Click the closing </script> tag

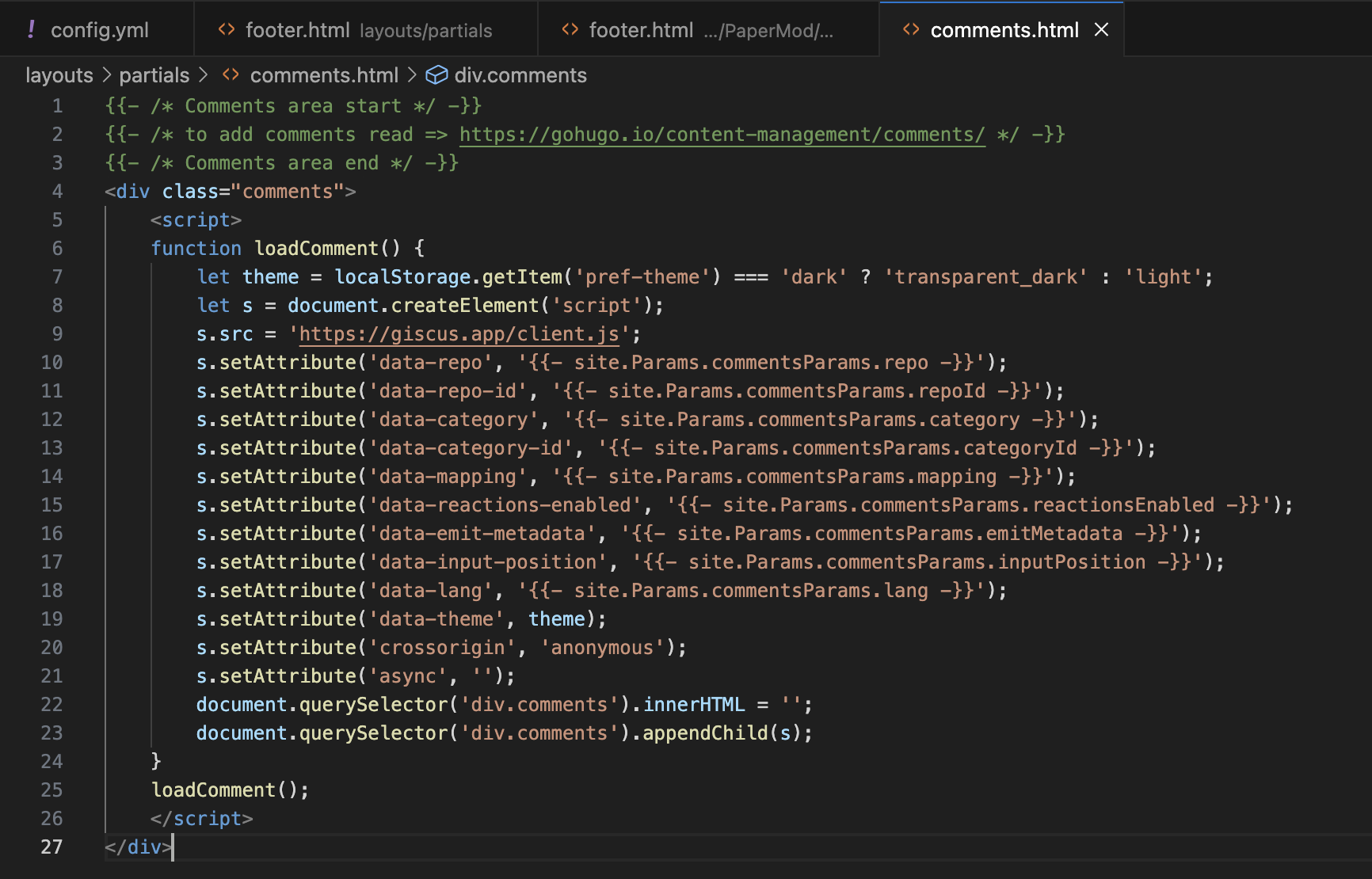click(201, 819)
